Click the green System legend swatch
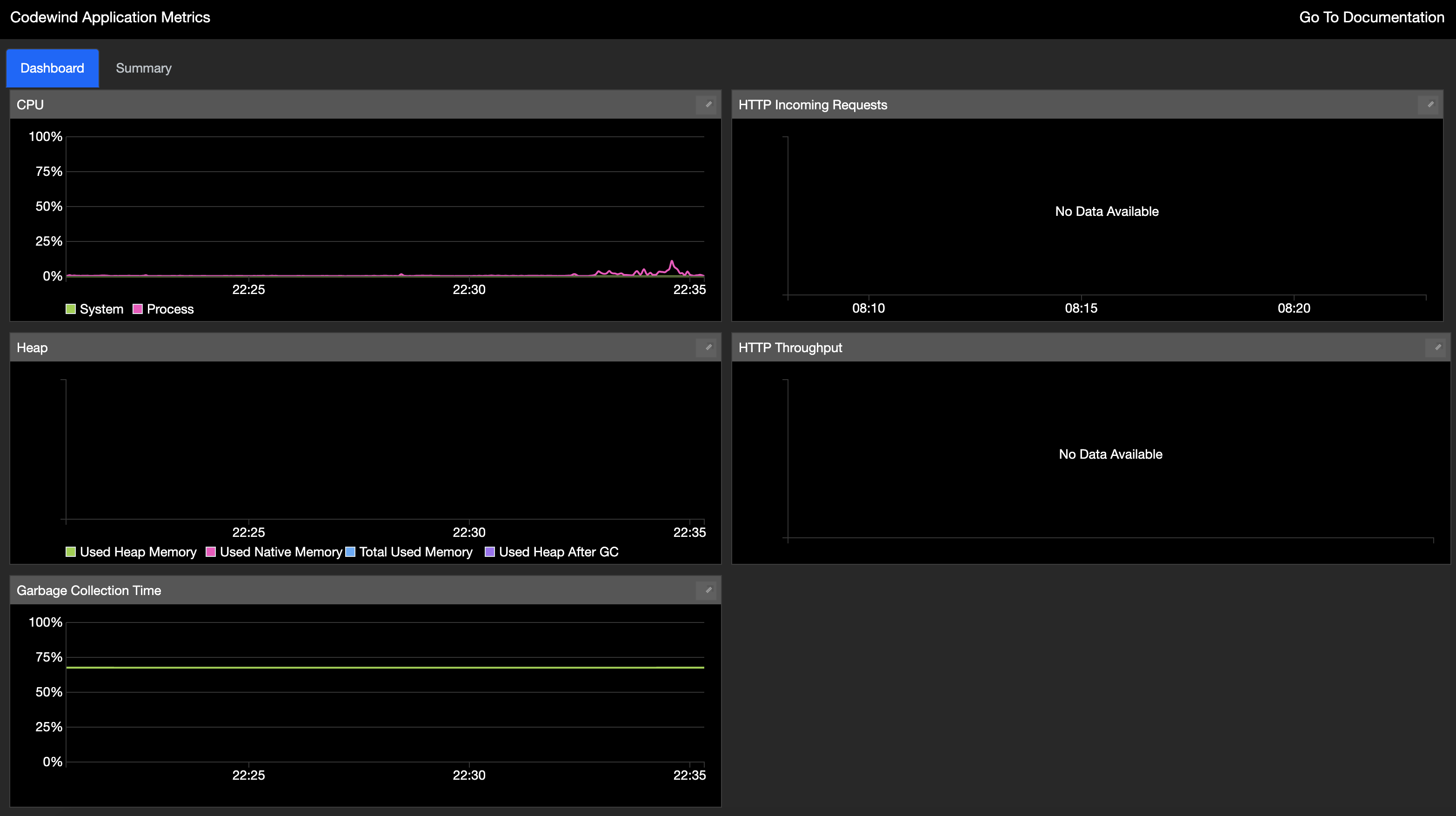 point(71,309)
